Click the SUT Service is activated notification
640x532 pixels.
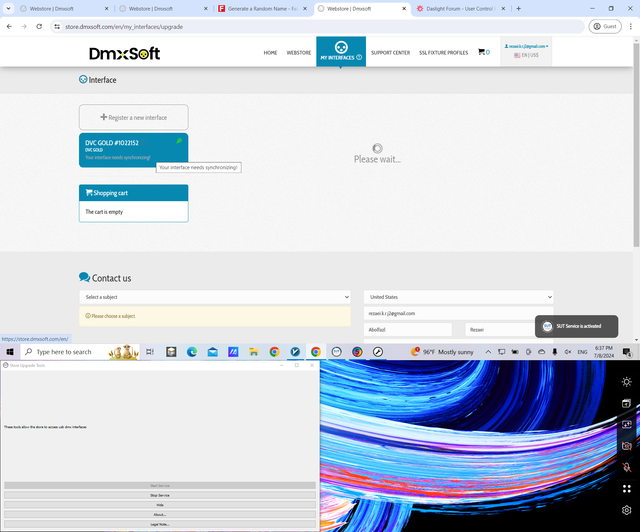pos(576,326)
